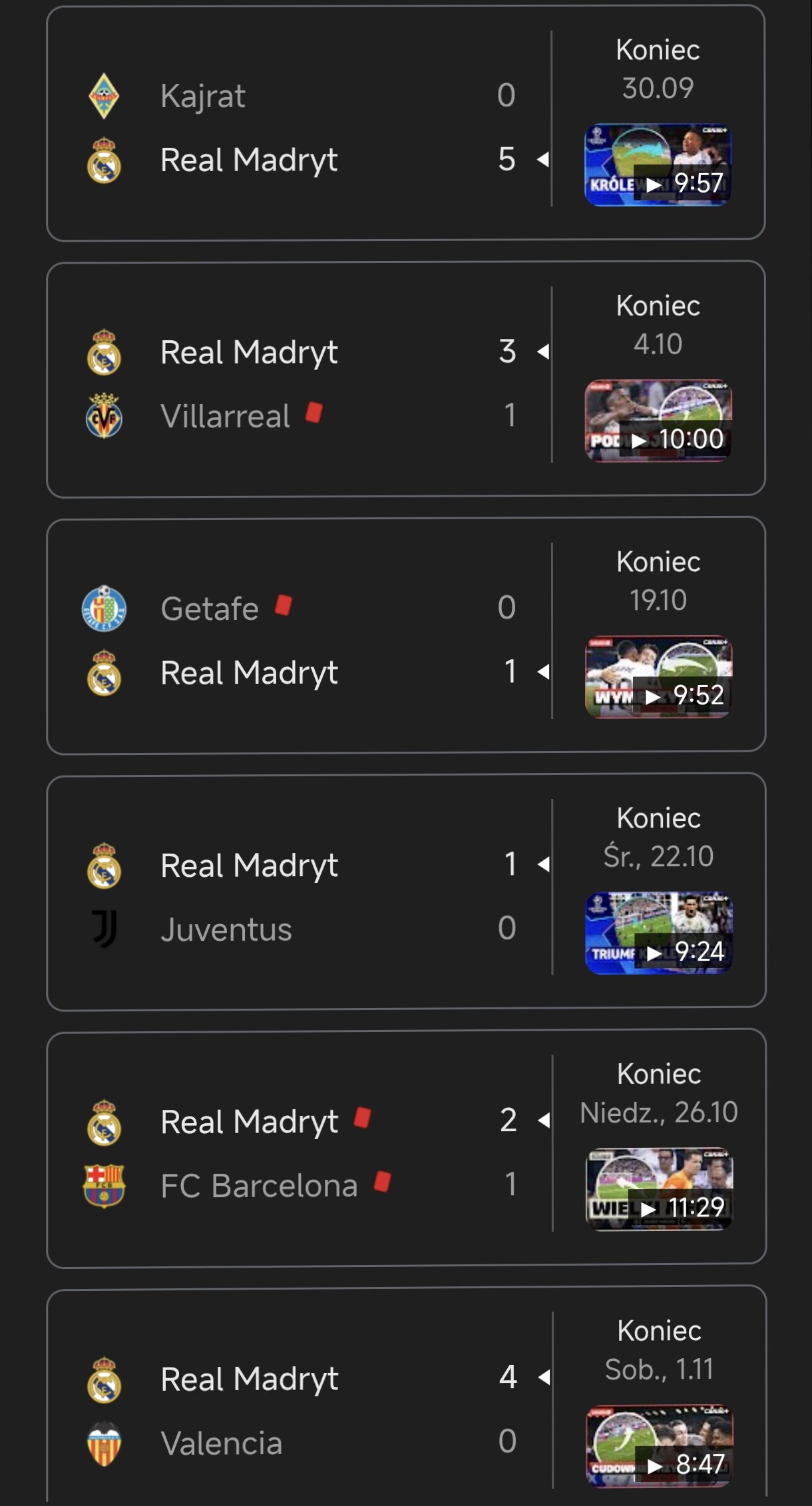Play the 9:57 Kajrat match highlights
Viewport: 812px width, 1506px height.
pos(658,165)
